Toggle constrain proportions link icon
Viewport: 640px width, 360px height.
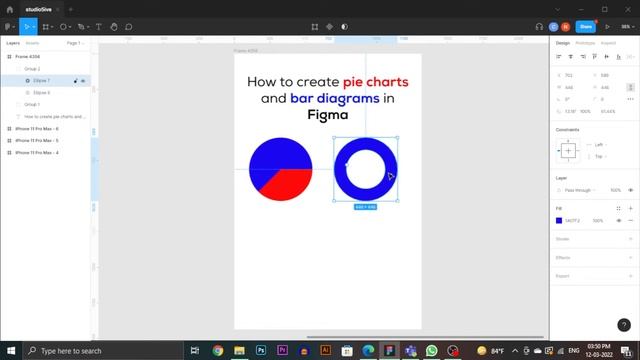click(x=631, y=87)
